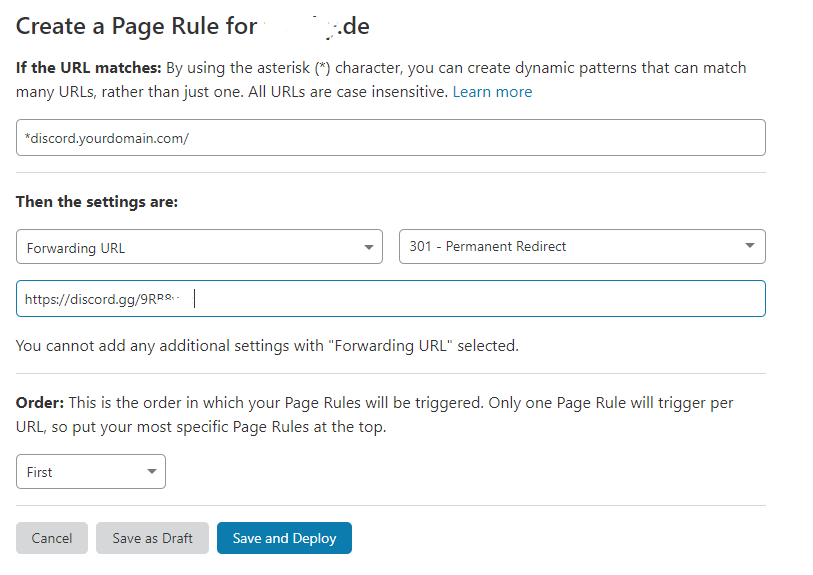Focus the *discord.yourdomain.com/ URL pattern field
The width and height of the screenshot is (813, 575).
point(390,138)
